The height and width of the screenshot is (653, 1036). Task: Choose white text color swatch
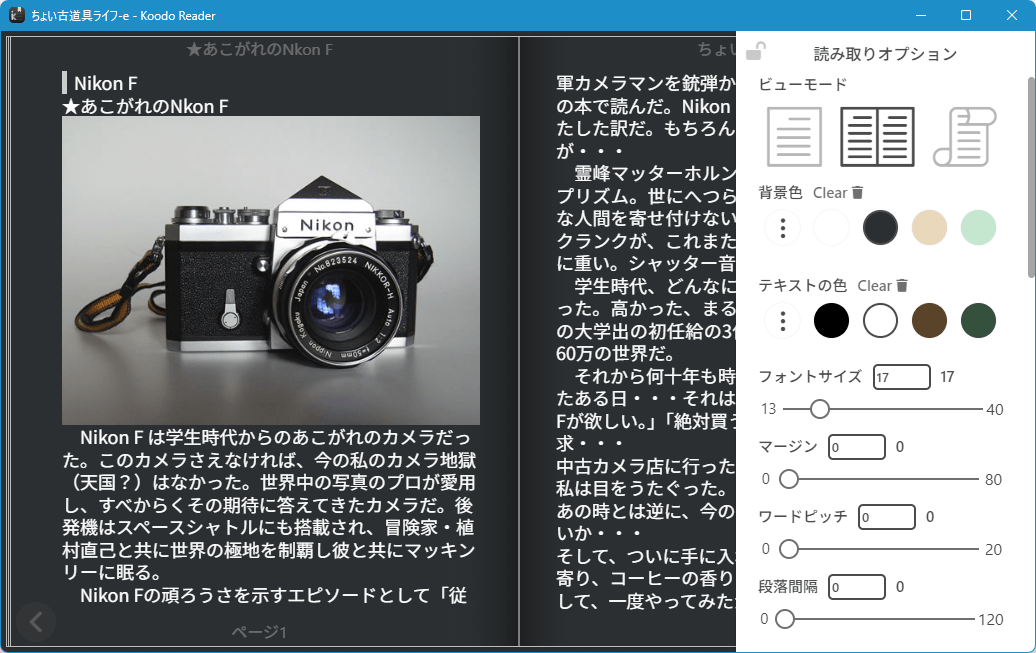point(880,321)
